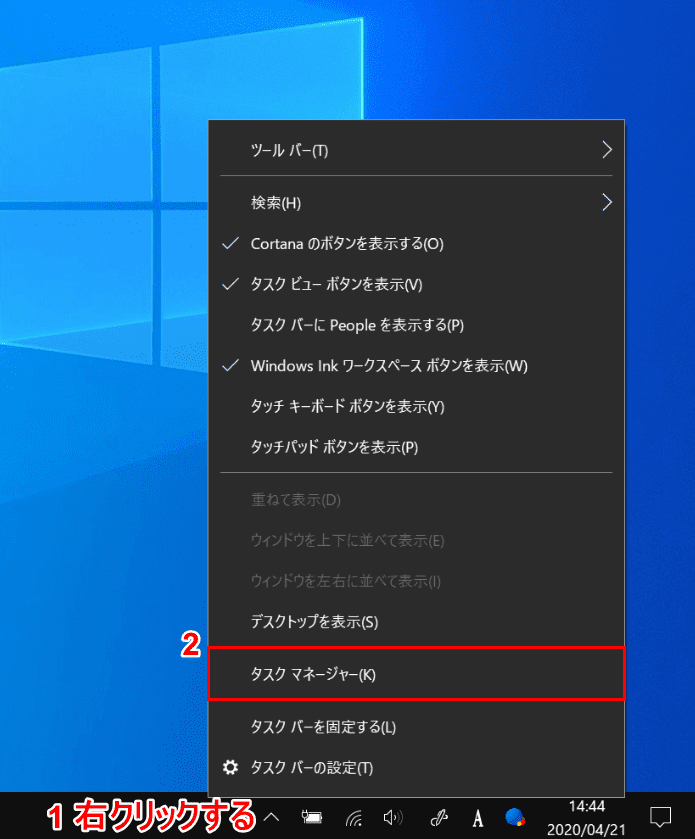Screen dimensions: 695x839
Task: Click the speaker volume icon in the tray
Action: coord(393,817)
